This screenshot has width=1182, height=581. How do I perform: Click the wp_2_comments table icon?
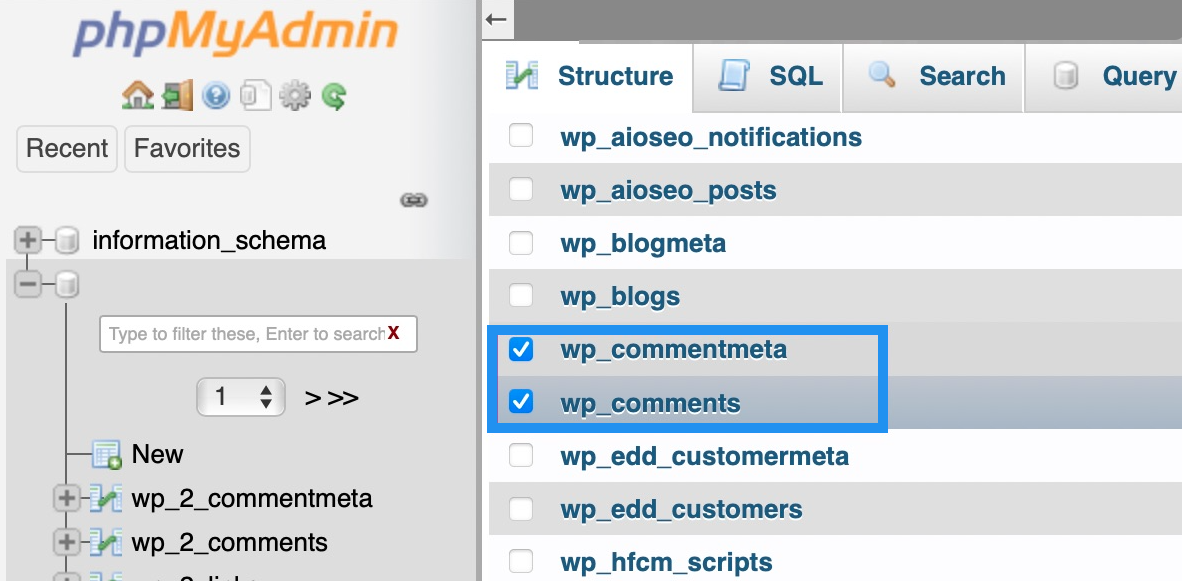pos(106,542)
